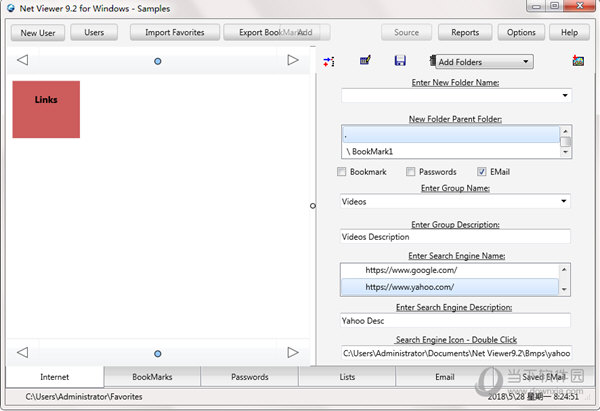The image size is (600, 411).
Task: Click the top blue circle slider marker
Action: pyautogui.click(x=157, y=61)
